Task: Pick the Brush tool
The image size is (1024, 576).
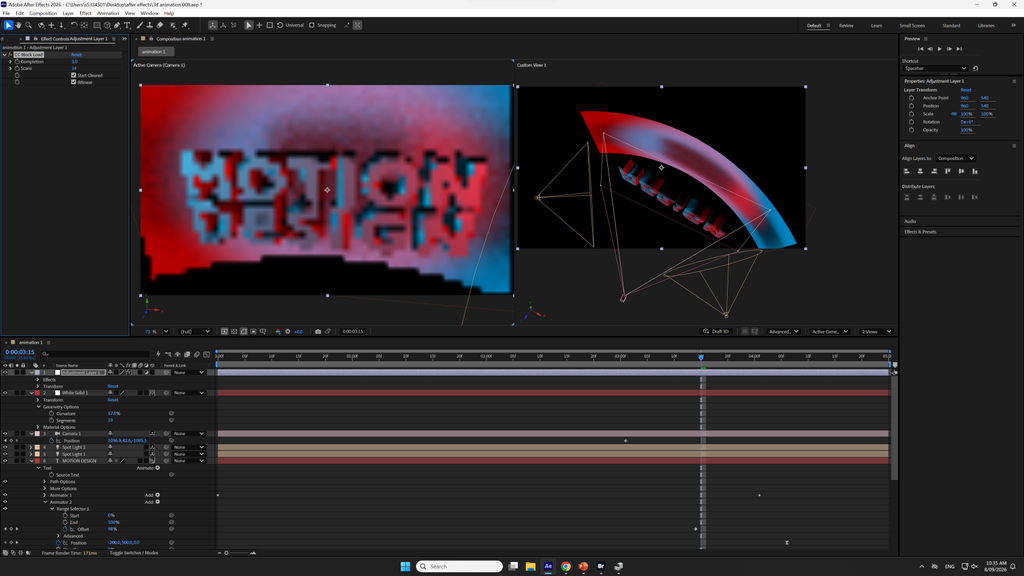Action: (139, 25)
